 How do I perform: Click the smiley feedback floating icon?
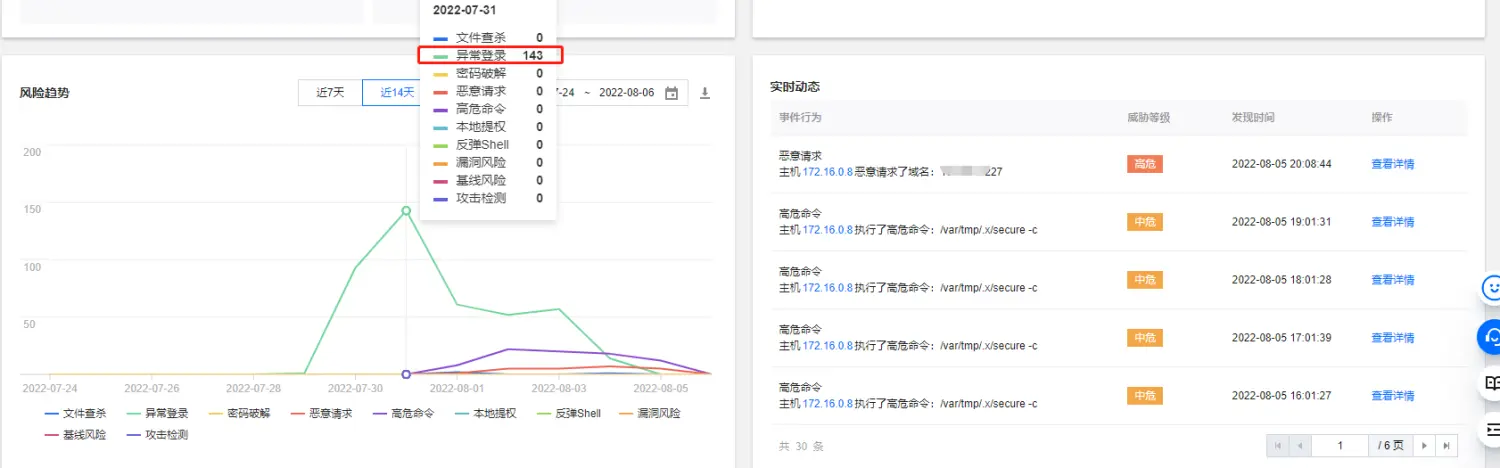pos(1491,288)
